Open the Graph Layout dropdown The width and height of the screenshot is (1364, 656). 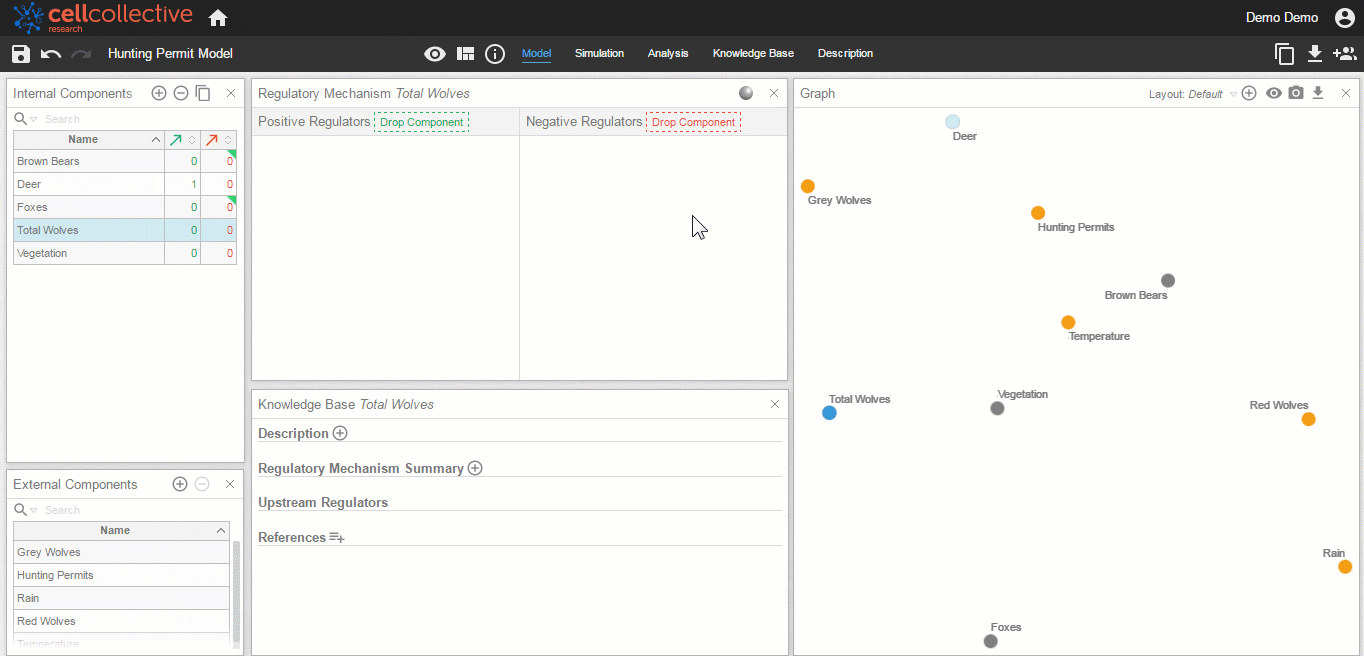click(x=1192, y=94)
